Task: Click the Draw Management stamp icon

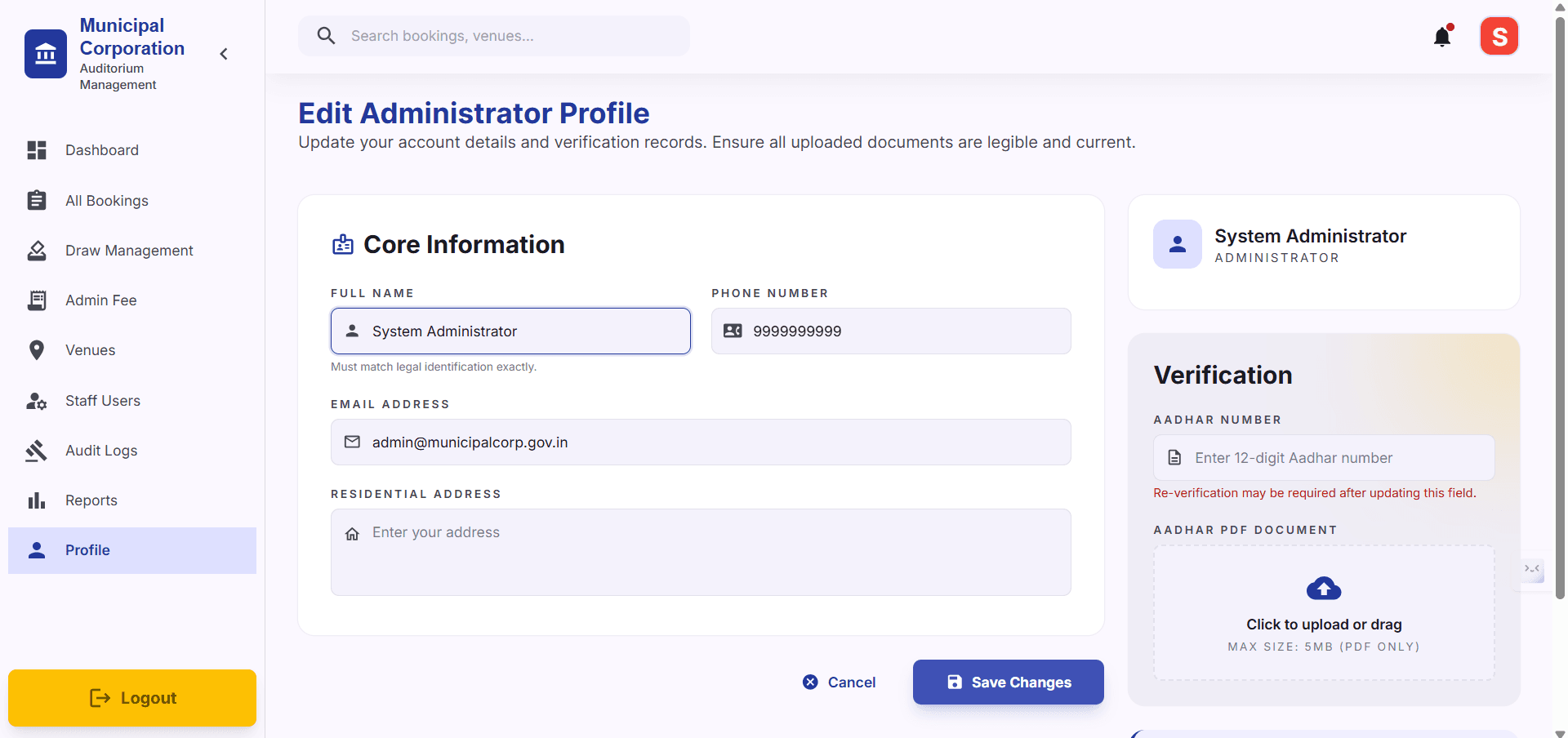Action: coord(37,251)
